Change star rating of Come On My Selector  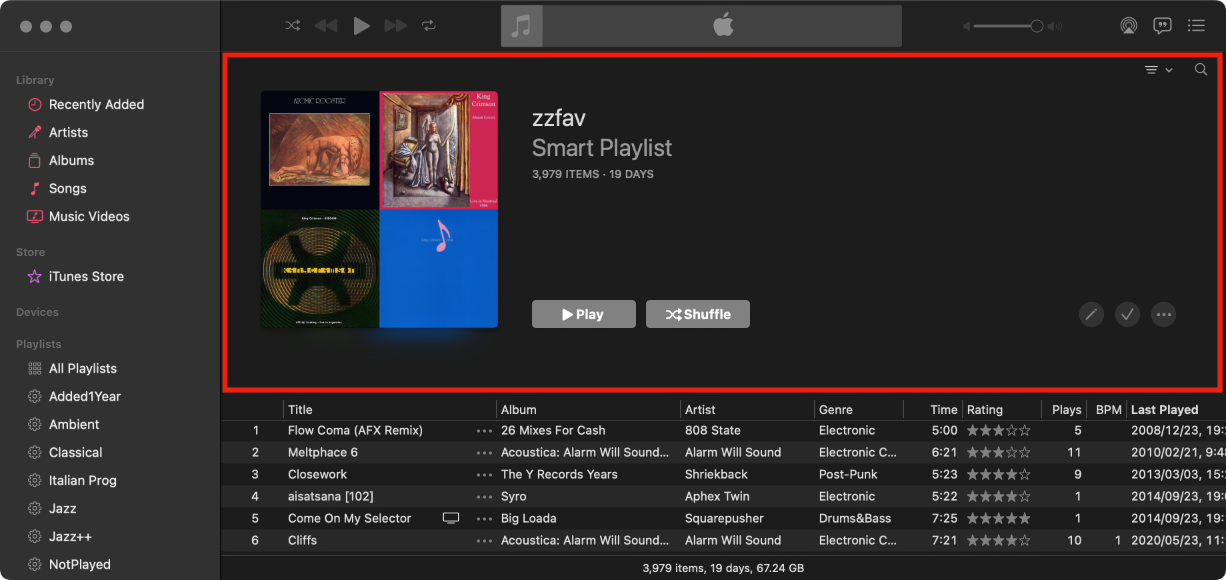tap(997, 518)
